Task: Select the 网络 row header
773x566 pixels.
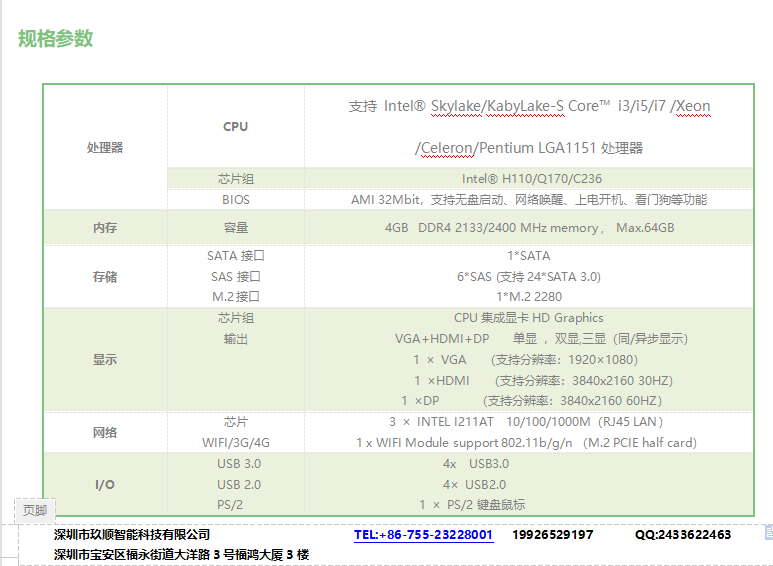Action: coord(105,432)
